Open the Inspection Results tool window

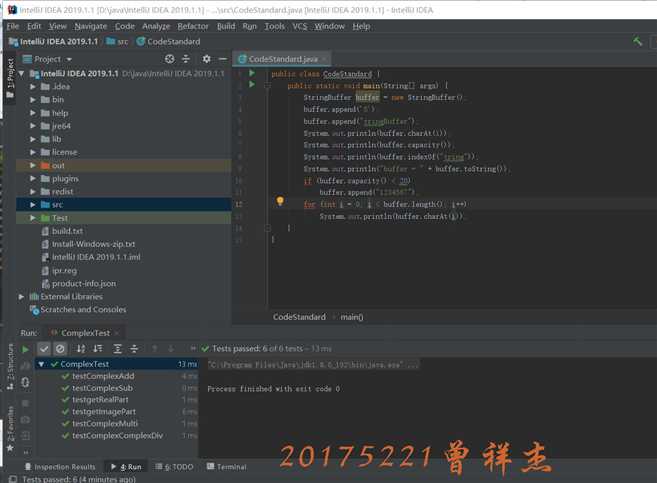pos(59,467)
